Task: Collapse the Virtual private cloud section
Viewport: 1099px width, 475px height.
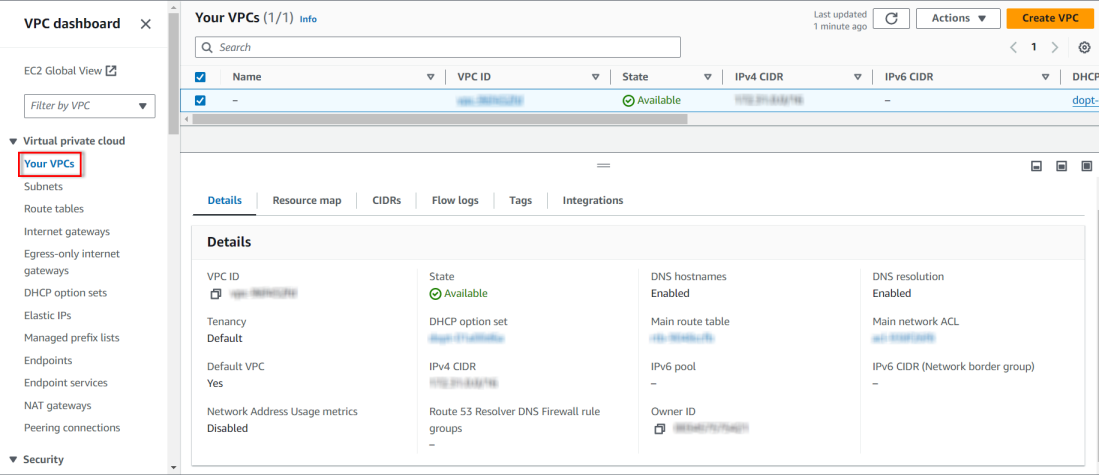Action: pyautogui.click(x=13, y=142)
